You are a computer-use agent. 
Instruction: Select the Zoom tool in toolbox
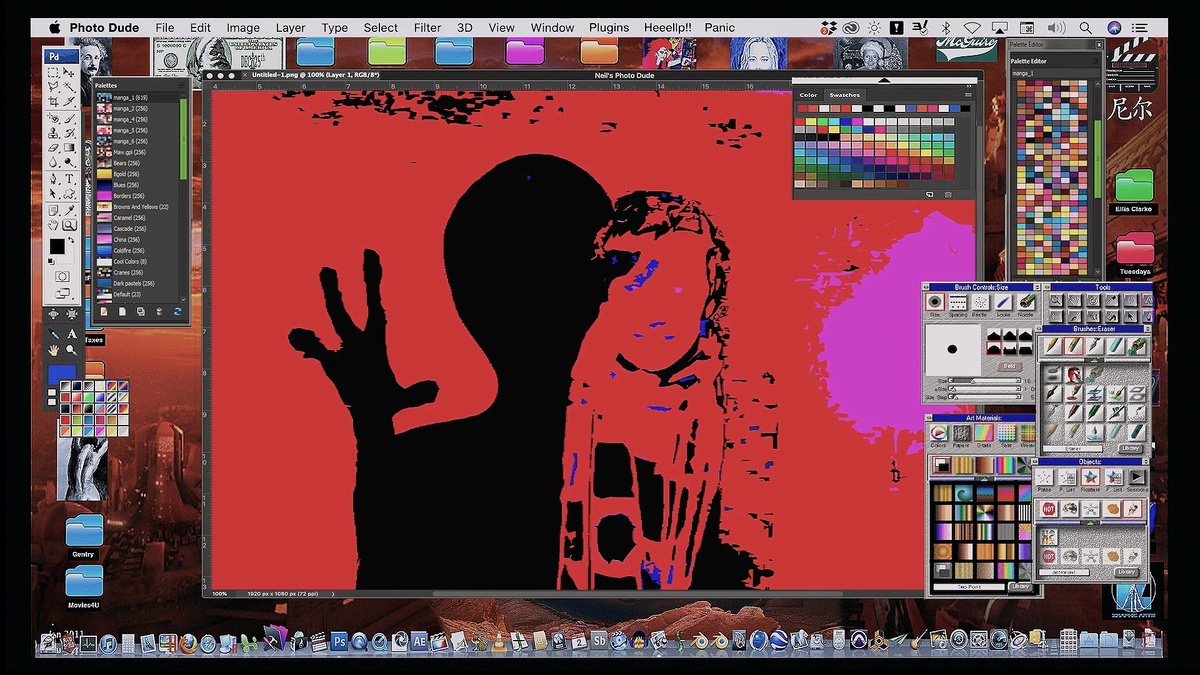(69, 224)
